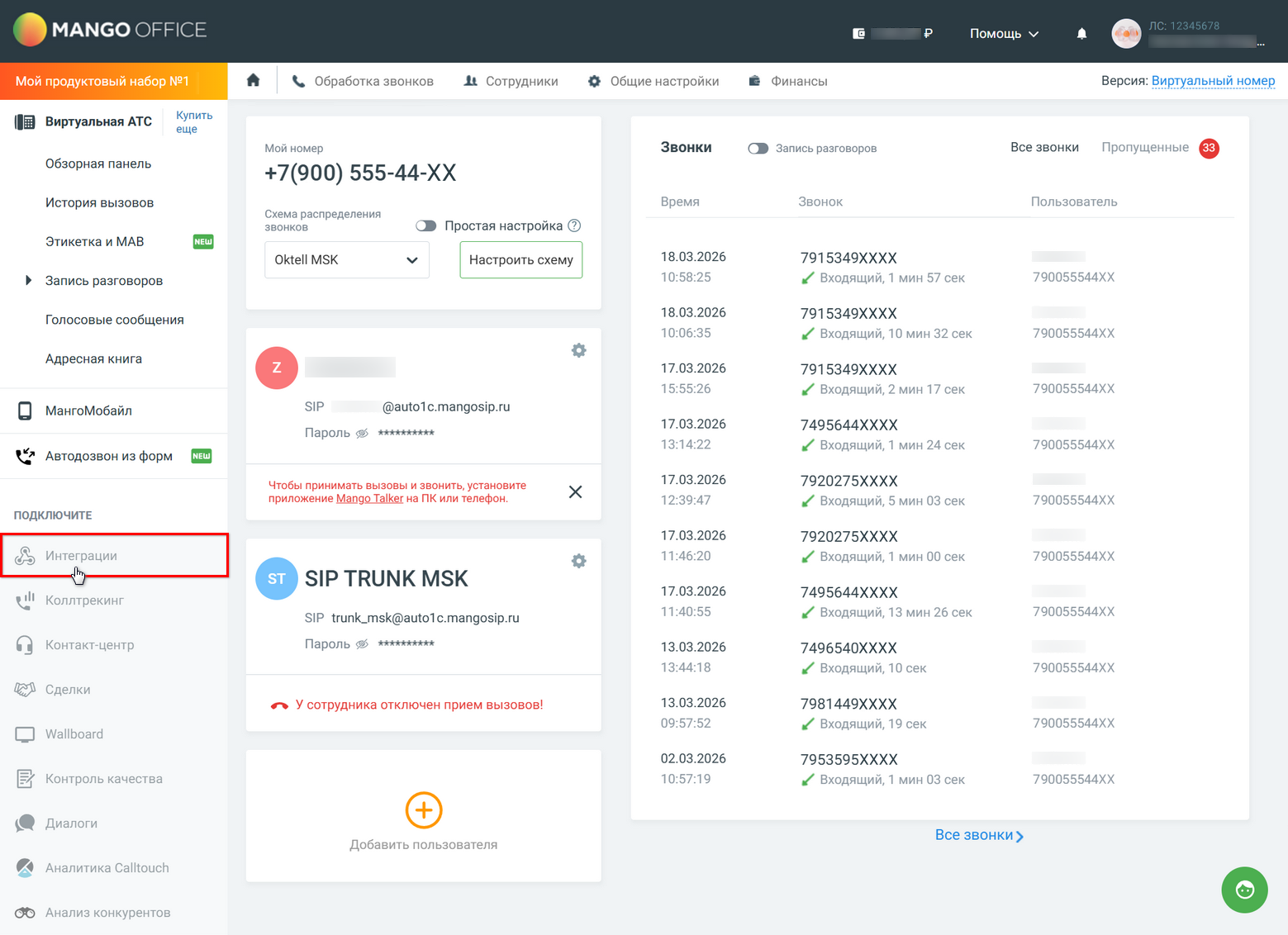Open the Mango Talker link
This screenshot has height=935, width=1288.
pyautogui.click(x=369, y=498)
